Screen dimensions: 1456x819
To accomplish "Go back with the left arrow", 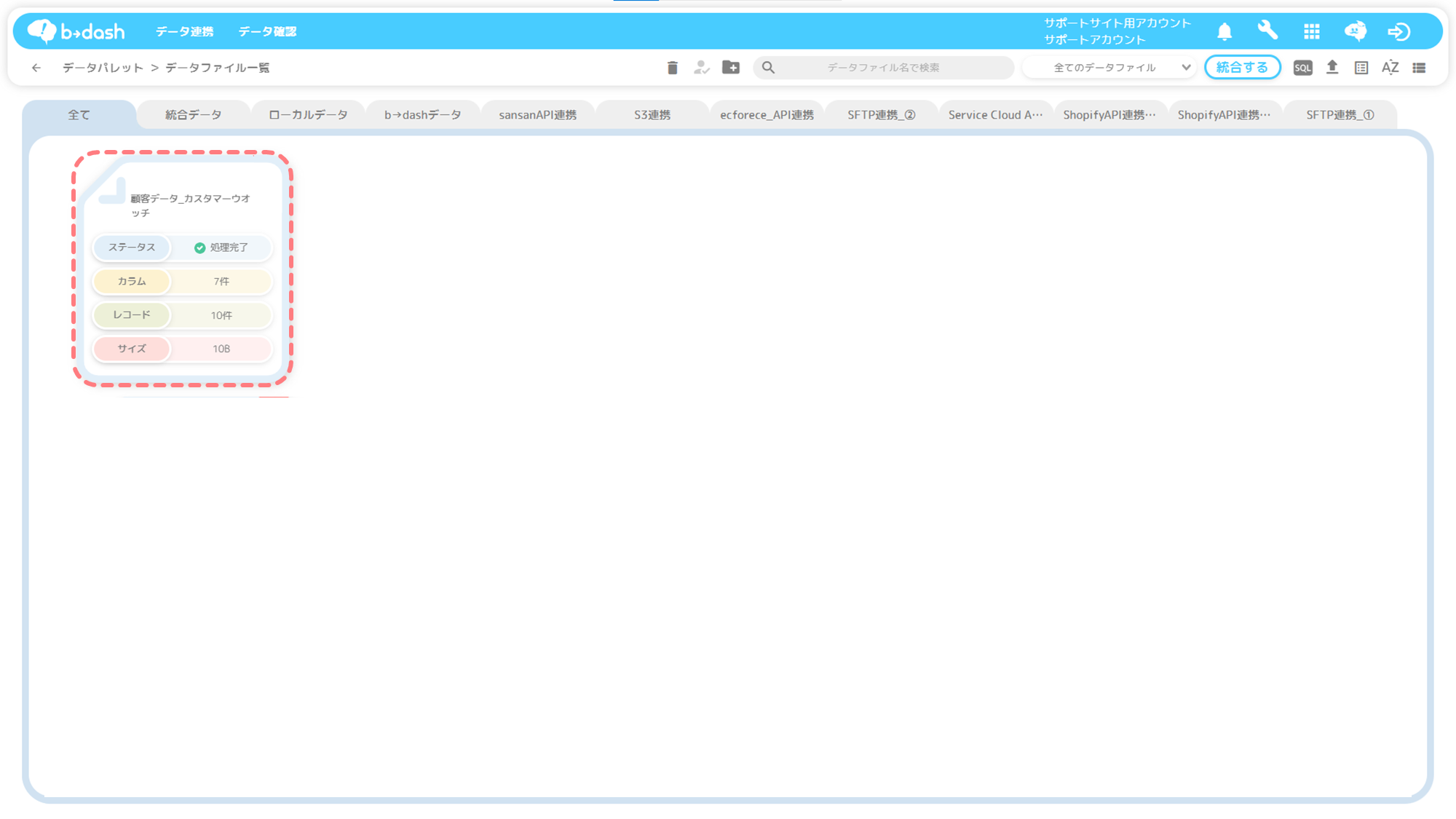I will 36,68.
